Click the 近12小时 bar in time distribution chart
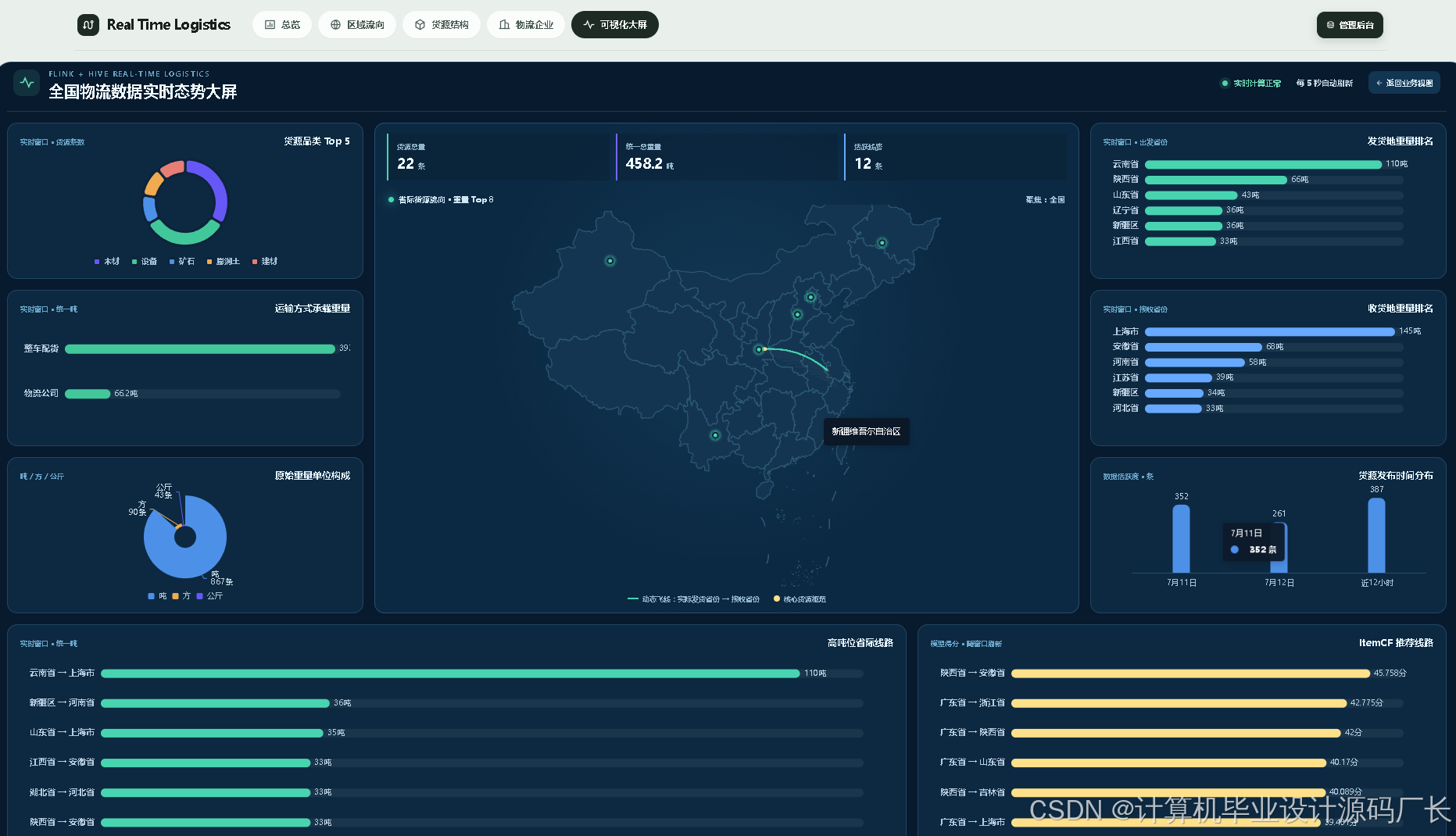 [1376, 536]
